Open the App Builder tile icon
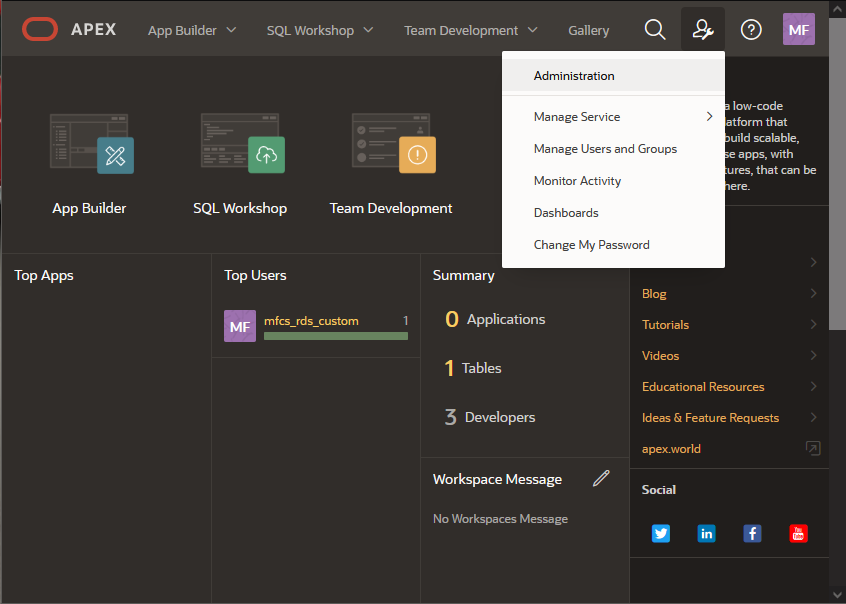The height and width of the screenshot is (604, 846). (92, 143)
